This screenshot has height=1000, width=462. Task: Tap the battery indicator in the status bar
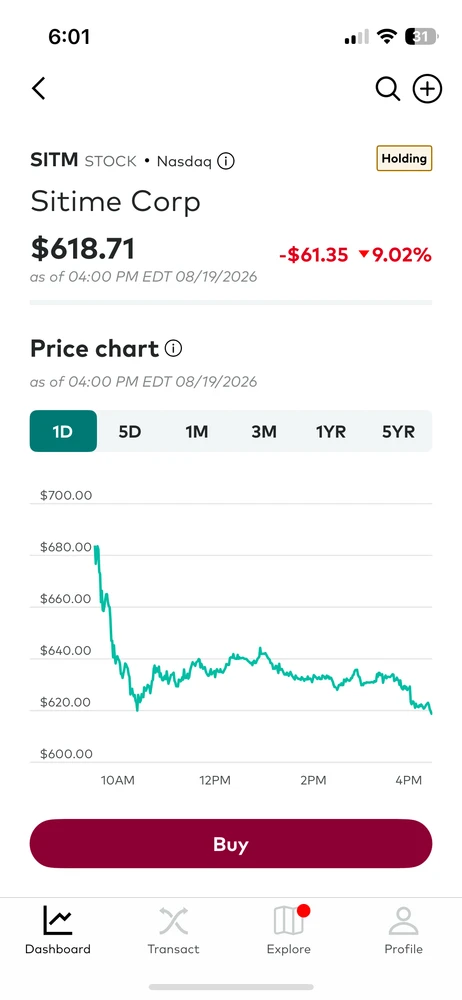[x=421, y=36]
